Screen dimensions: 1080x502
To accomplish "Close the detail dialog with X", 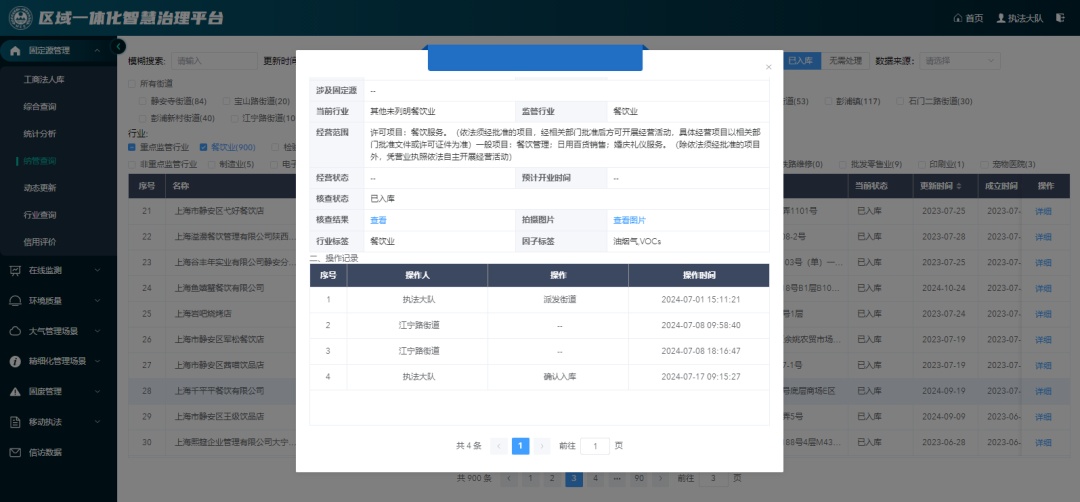I will point(768,67).
